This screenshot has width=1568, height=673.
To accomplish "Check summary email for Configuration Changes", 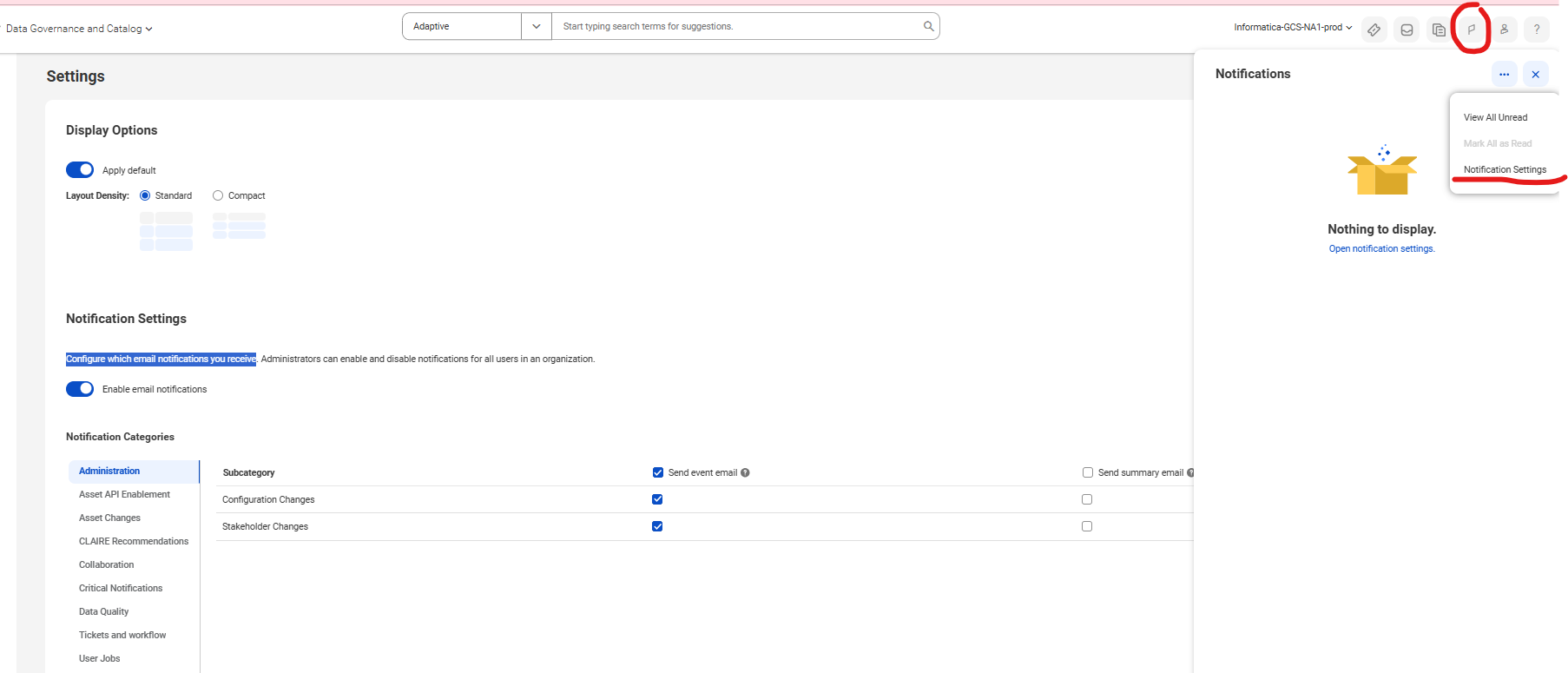I will tap(1087, 499).
